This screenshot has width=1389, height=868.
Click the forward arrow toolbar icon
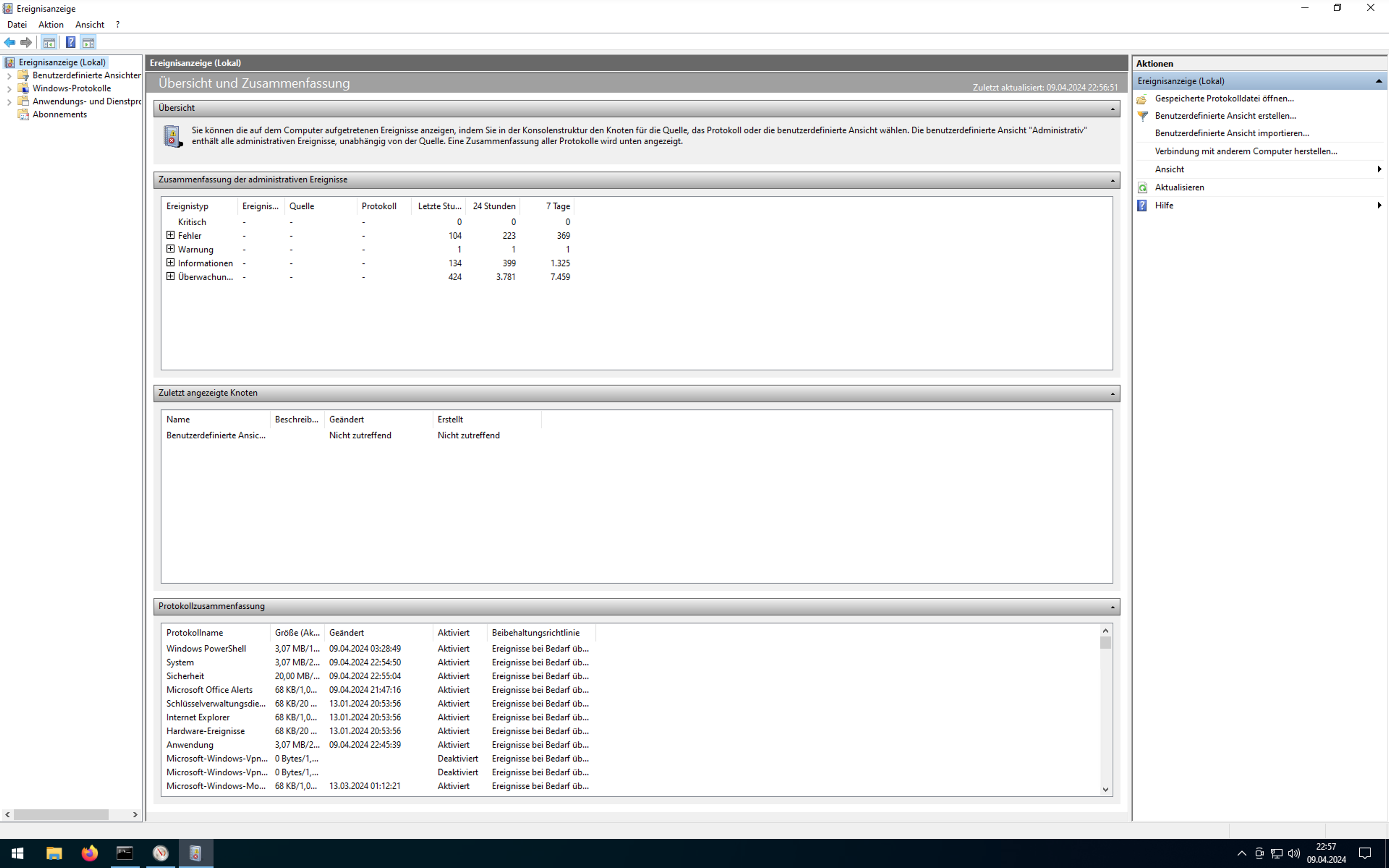26,42
